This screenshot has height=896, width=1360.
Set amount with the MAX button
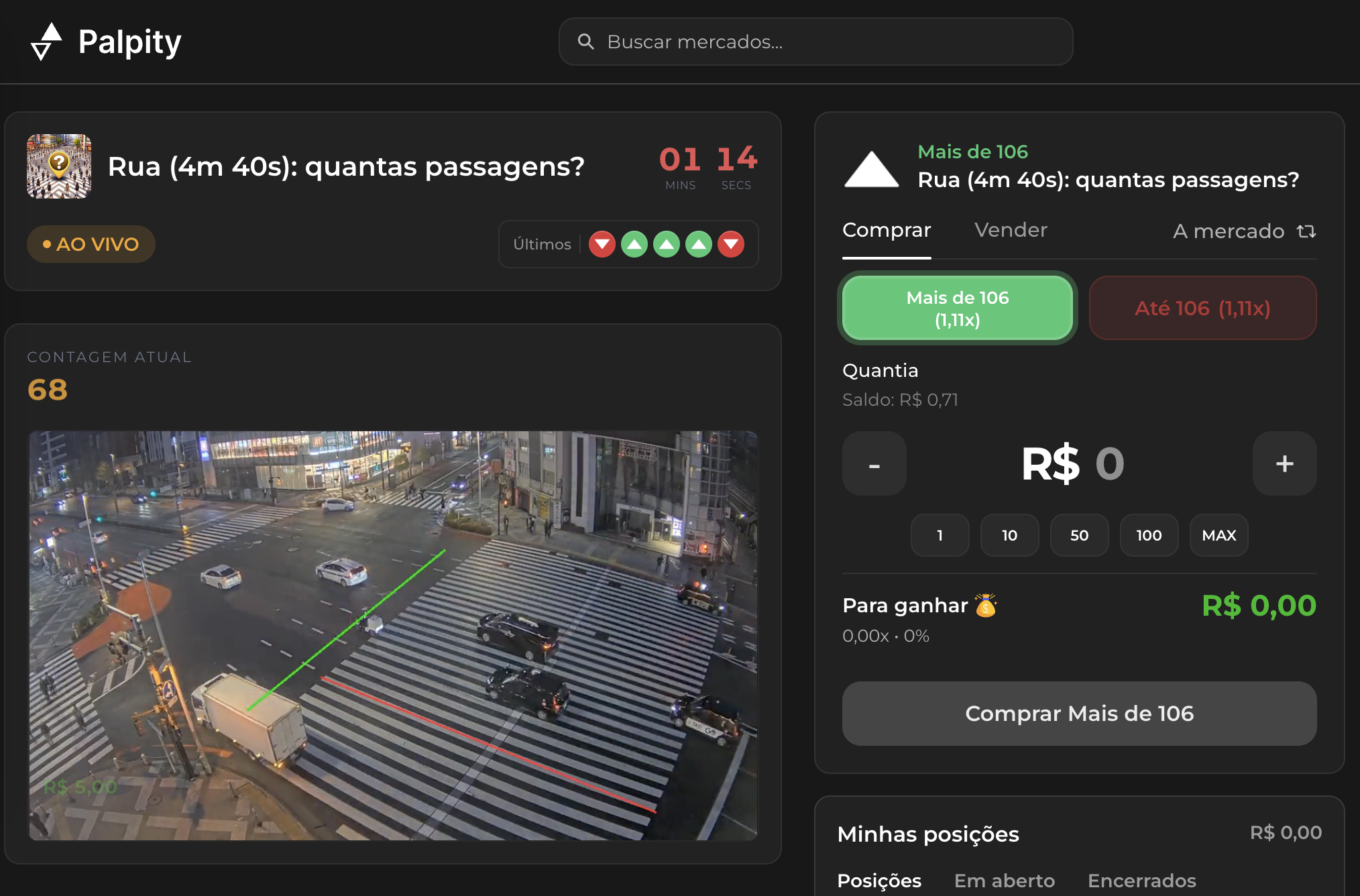click(1219, 535)
